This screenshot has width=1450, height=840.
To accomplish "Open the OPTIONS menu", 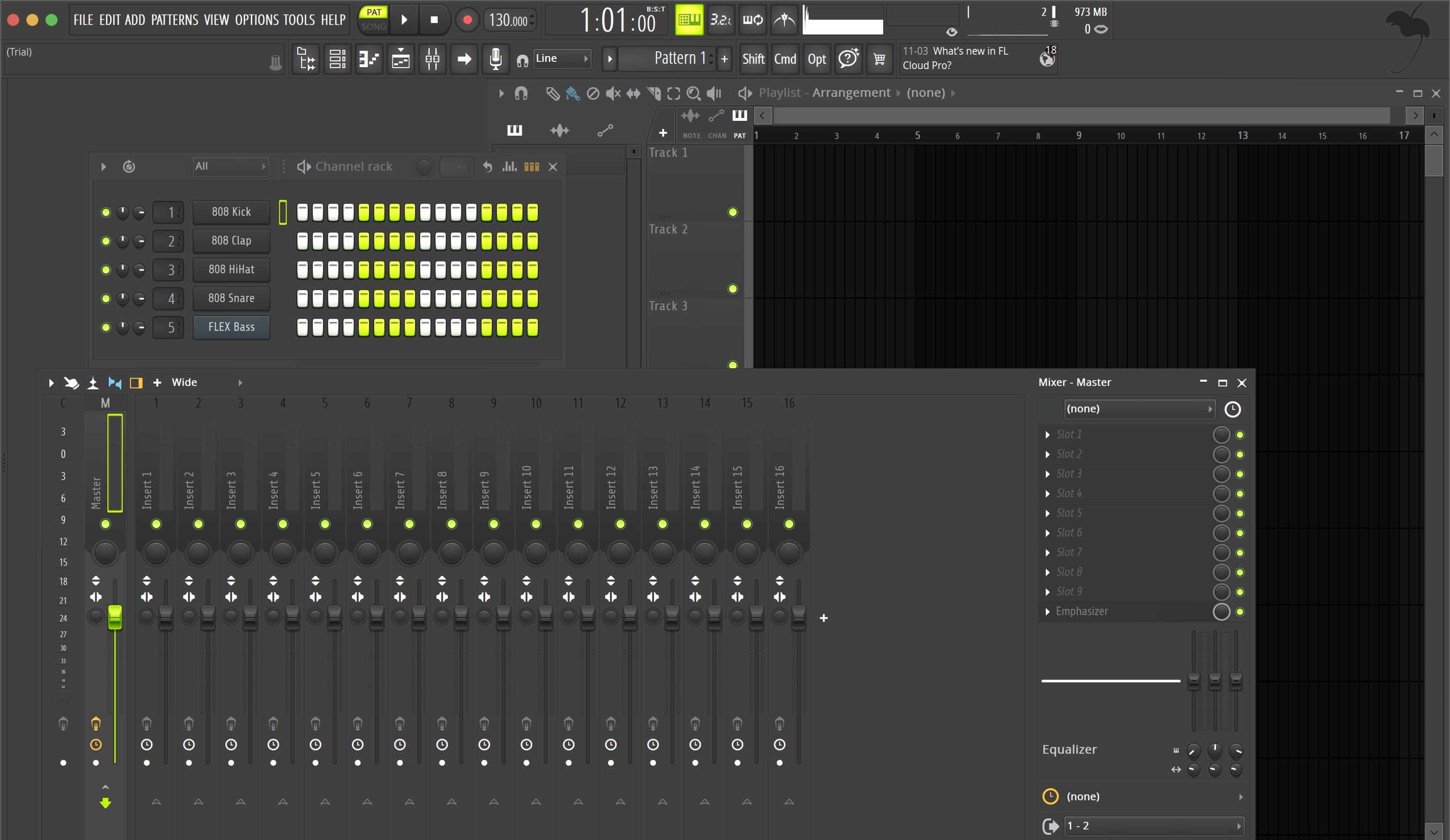I will 257,20.
